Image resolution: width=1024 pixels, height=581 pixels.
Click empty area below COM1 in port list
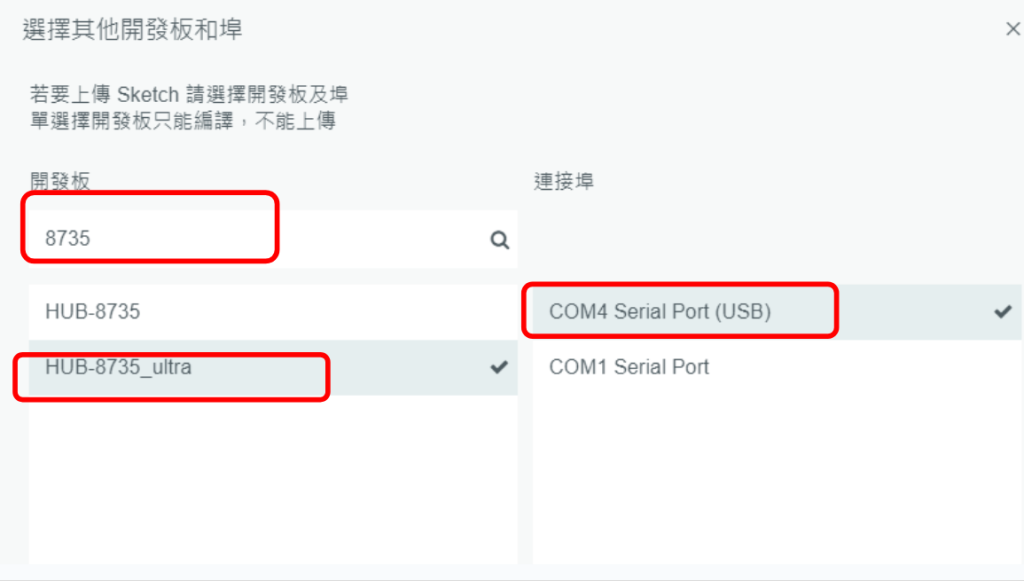tap(776, 480)
